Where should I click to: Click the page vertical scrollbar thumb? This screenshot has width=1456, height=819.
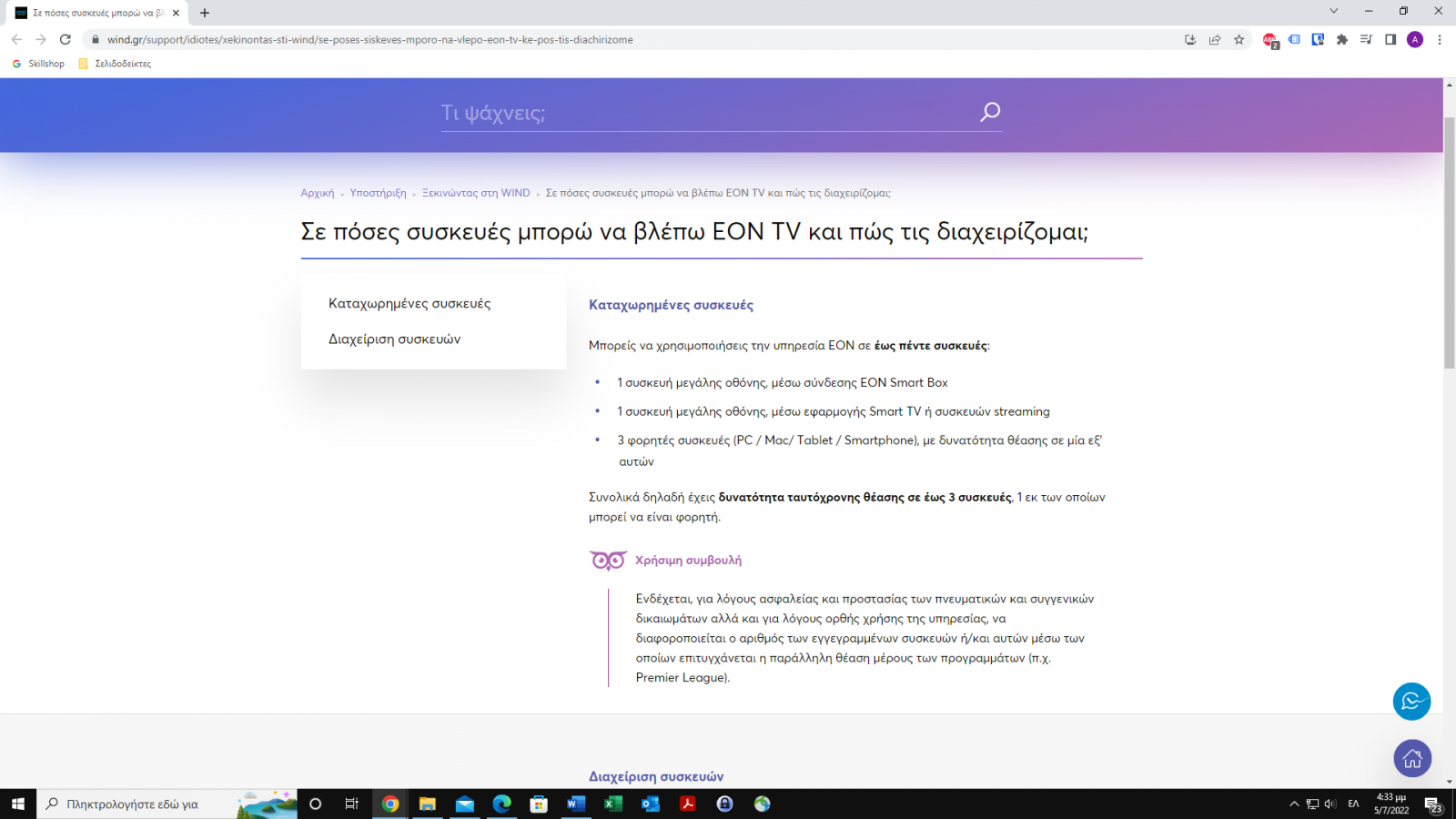pos(1450,241)
